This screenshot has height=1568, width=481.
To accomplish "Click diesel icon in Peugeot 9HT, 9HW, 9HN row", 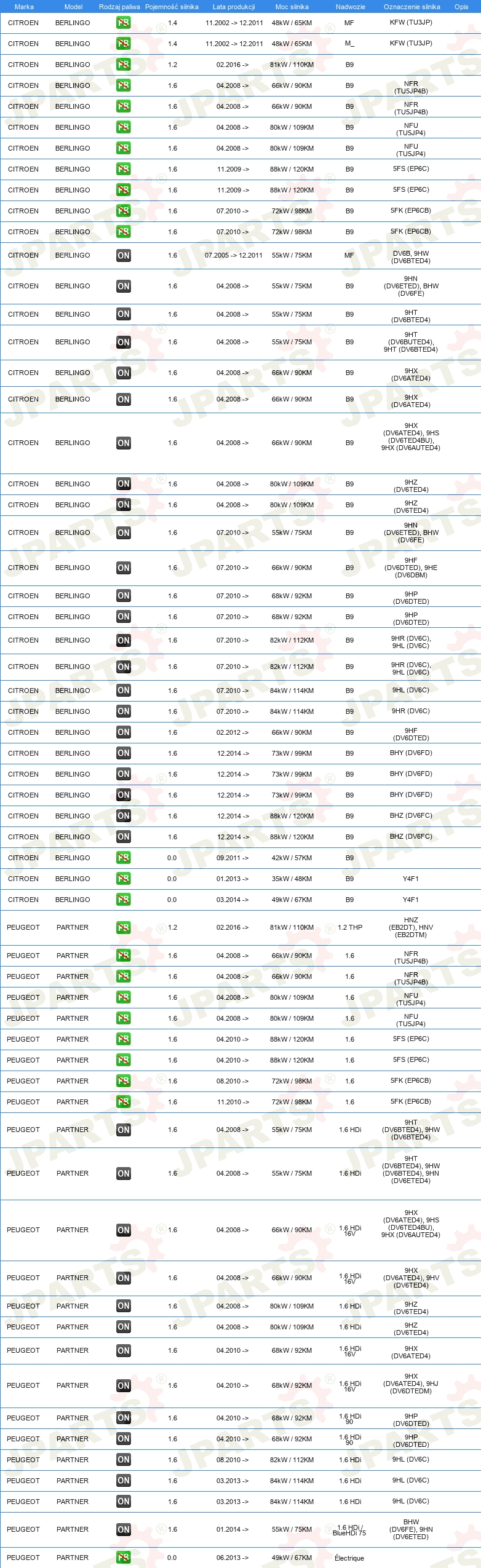I will coord(123,1174).
